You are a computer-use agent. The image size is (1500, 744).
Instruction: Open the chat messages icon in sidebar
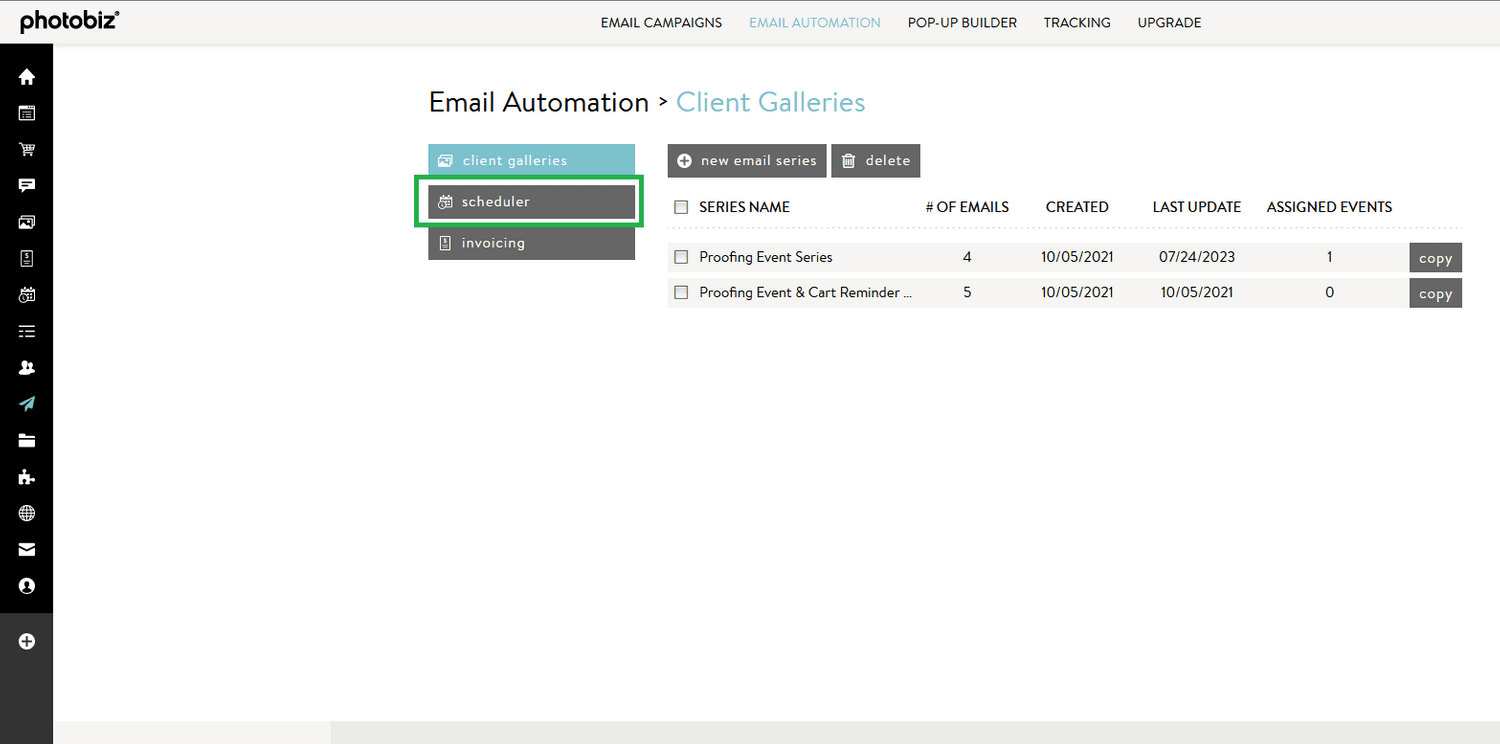(x=27, y=185)
